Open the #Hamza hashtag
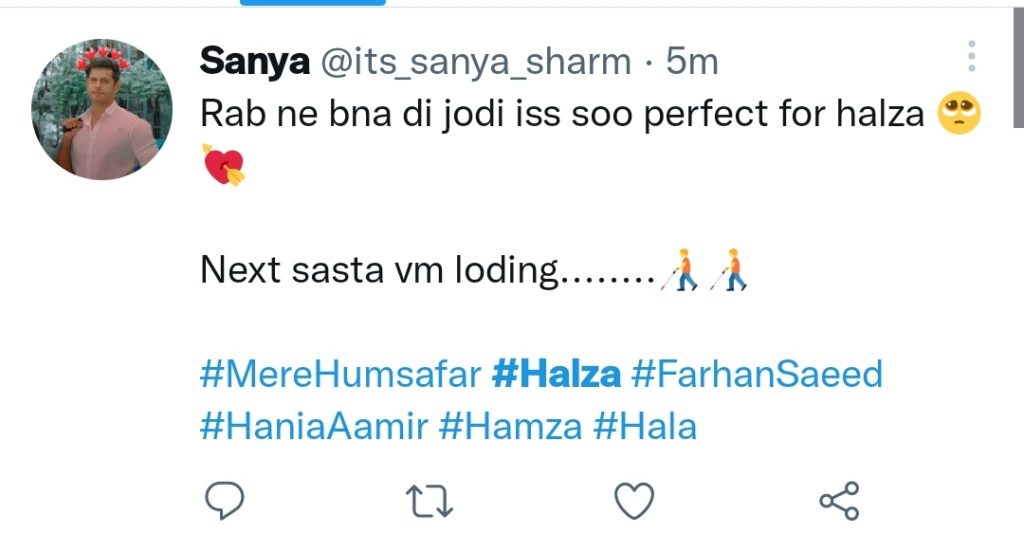Viewport: 1024px width, 533px height. pos(510,427)
